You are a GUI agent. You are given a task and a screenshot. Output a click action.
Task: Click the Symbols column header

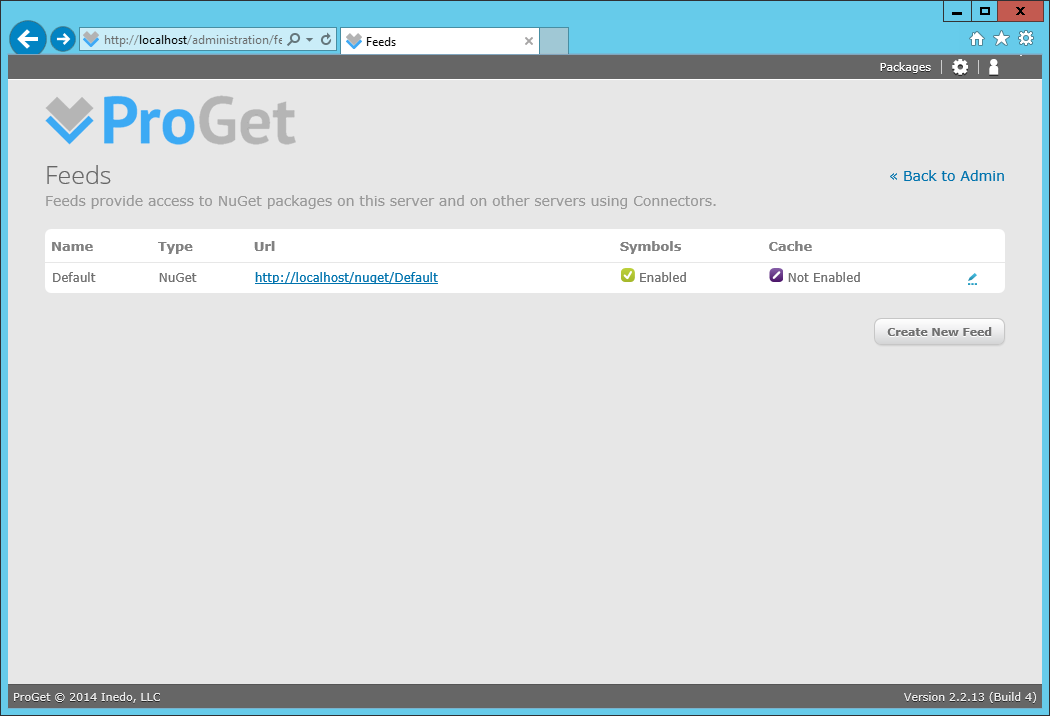coord(650,246)
